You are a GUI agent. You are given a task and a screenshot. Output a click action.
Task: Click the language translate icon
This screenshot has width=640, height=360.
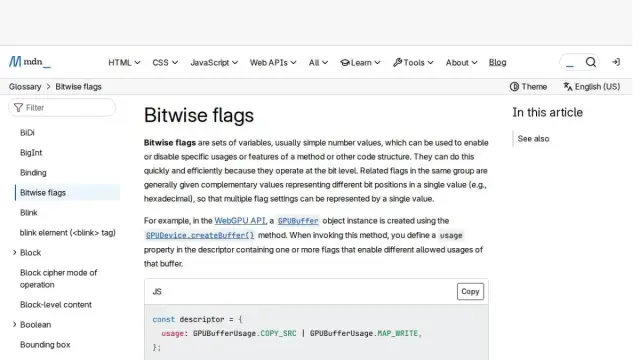pyautogui.click(x=568, y=87)
